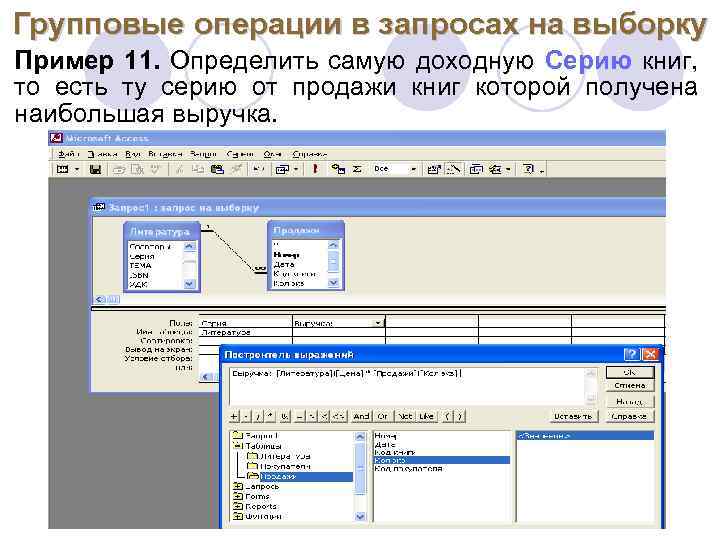The image size is (720, 540).
Task: Click the Spelling check toolbar icon
Action: (156, 169)
